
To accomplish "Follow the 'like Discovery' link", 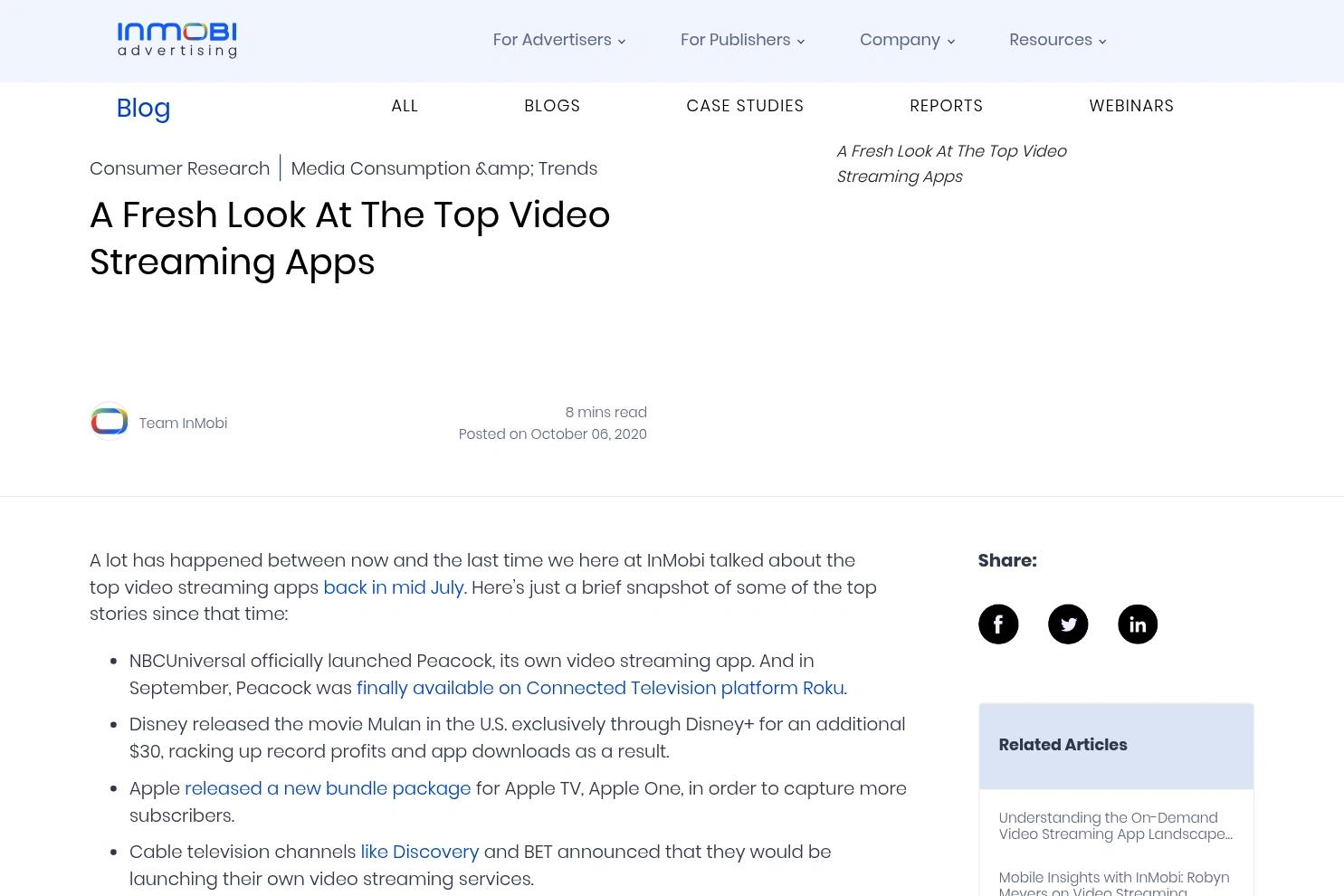I will pos(420,852).
